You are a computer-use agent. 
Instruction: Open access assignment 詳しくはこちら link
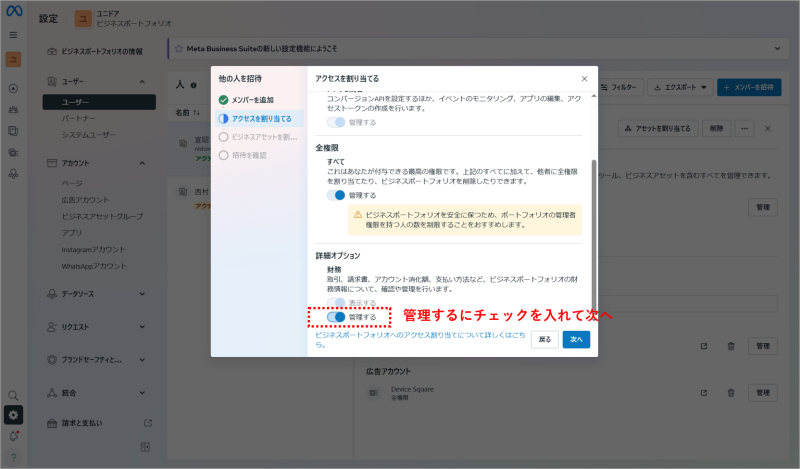click(419, 339)
